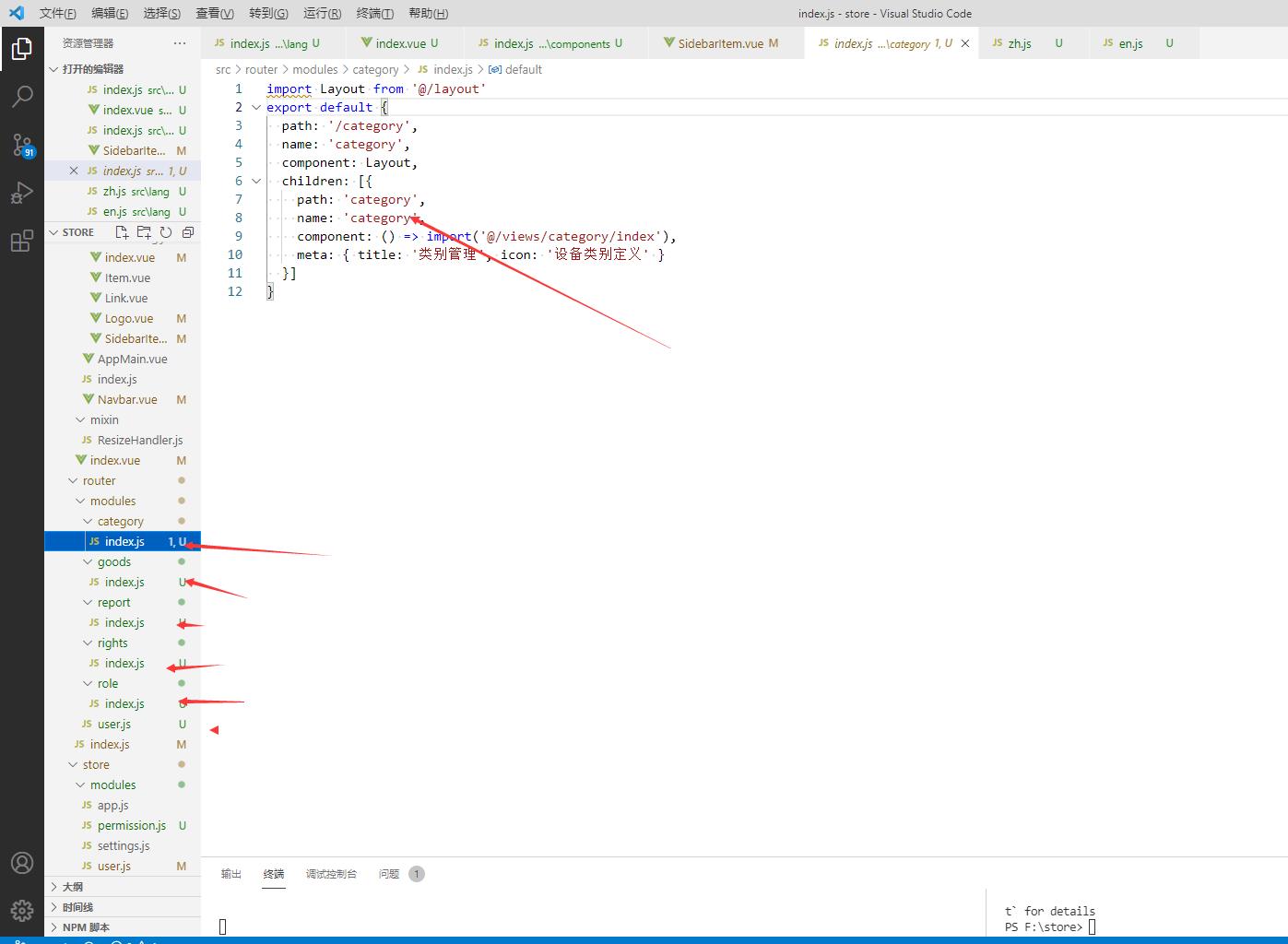1288x944 pixels.
Task: Switch to the en.js editor tab
Action: 1144,43
